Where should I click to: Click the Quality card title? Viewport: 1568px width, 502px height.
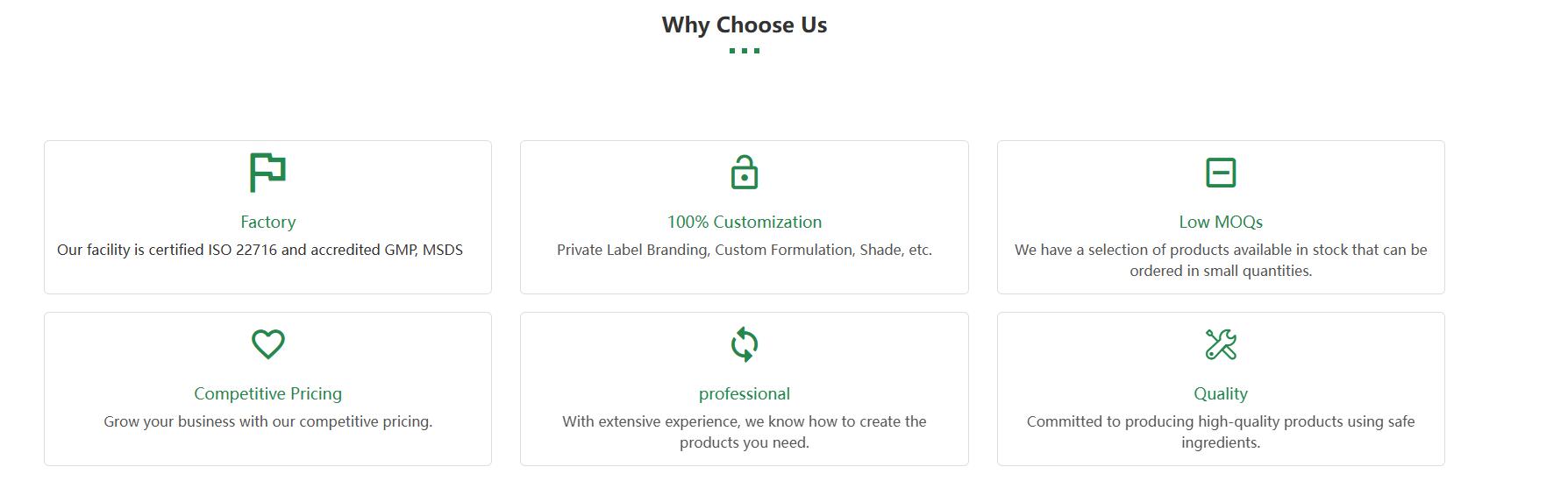(1220, 393)
